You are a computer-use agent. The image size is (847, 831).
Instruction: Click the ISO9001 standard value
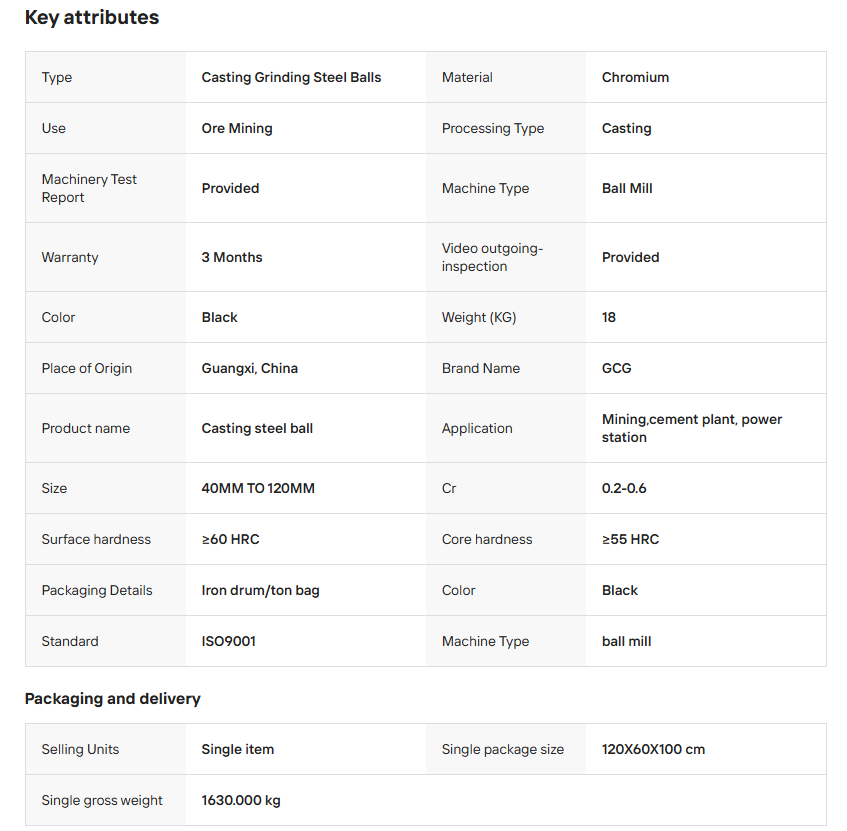[x=228, y=641]
